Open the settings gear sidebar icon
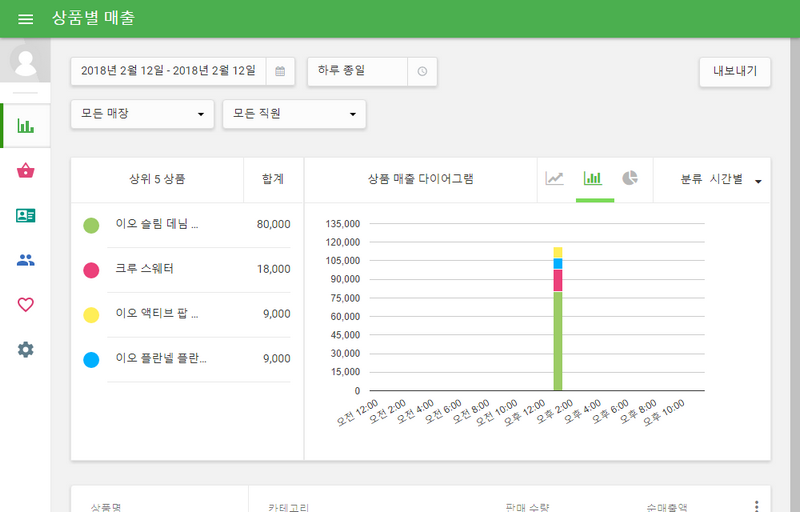Image resolution: width=800 pixels, height=512 pixels. pos(26,349)
